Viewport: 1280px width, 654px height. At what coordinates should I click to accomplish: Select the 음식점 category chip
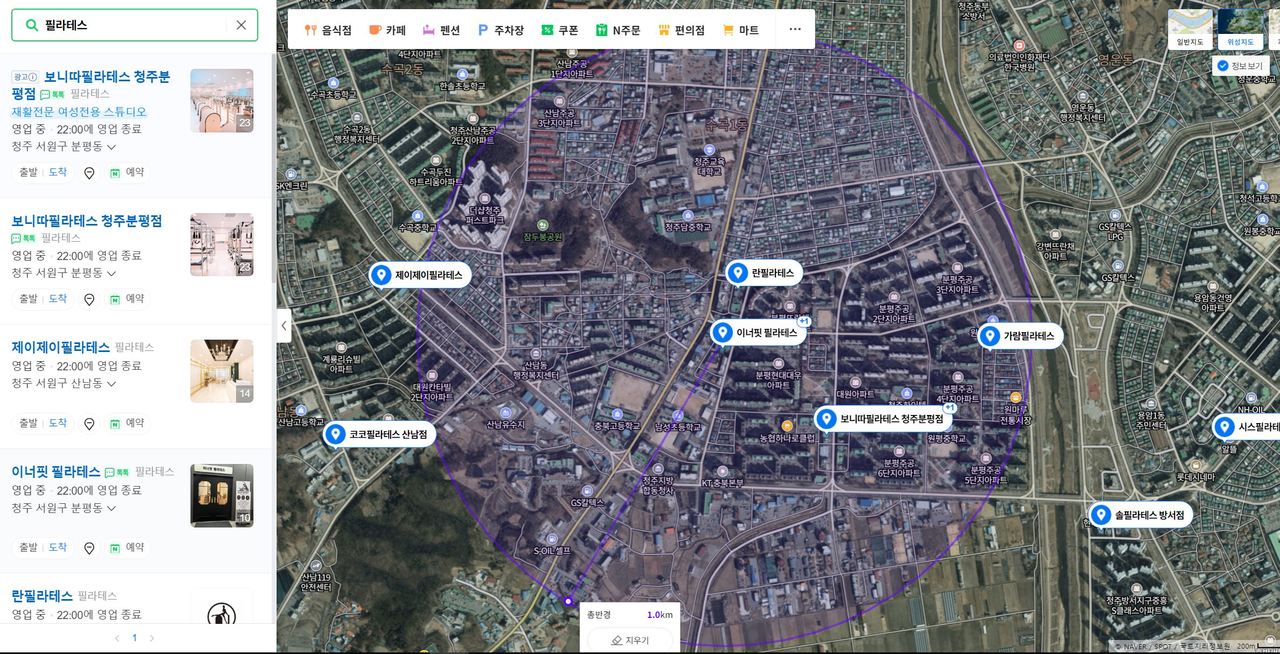click(x=328, y=30)
